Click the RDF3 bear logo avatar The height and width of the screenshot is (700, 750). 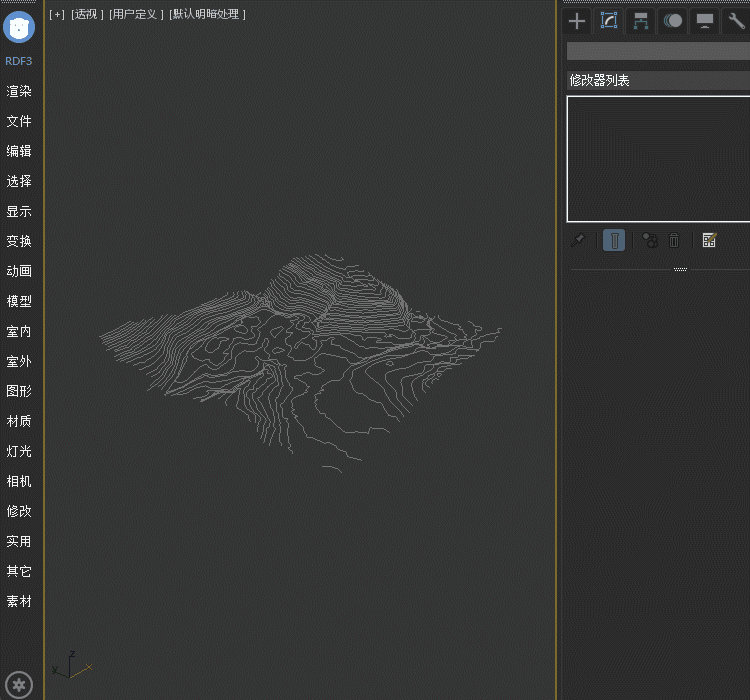coord(19,27)
